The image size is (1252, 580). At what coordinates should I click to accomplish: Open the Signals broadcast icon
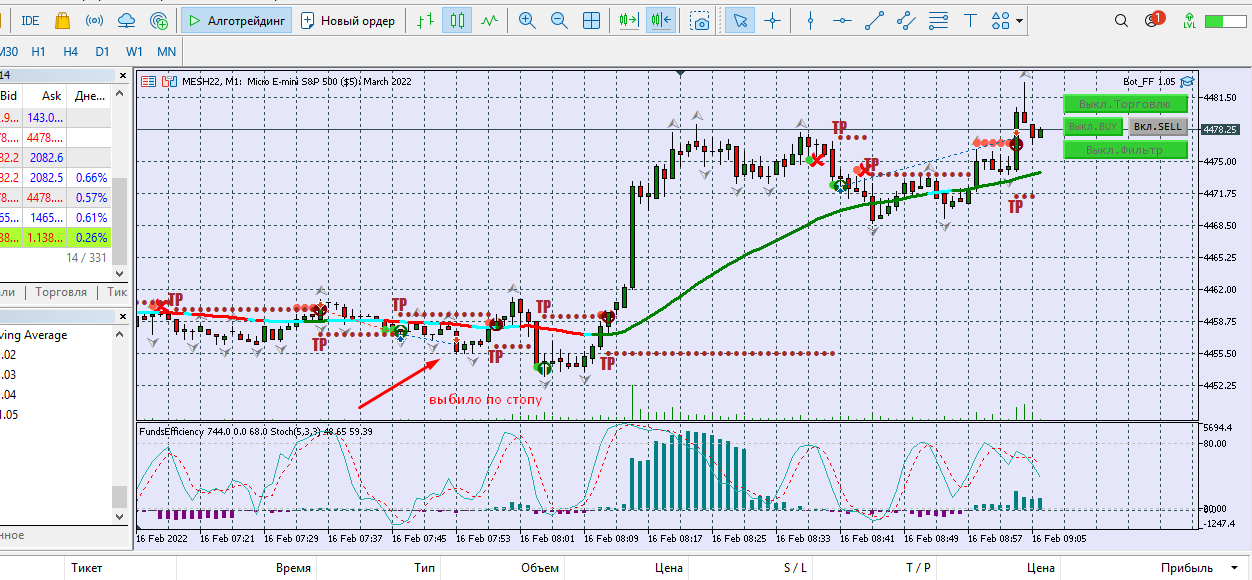pos(94,20)
